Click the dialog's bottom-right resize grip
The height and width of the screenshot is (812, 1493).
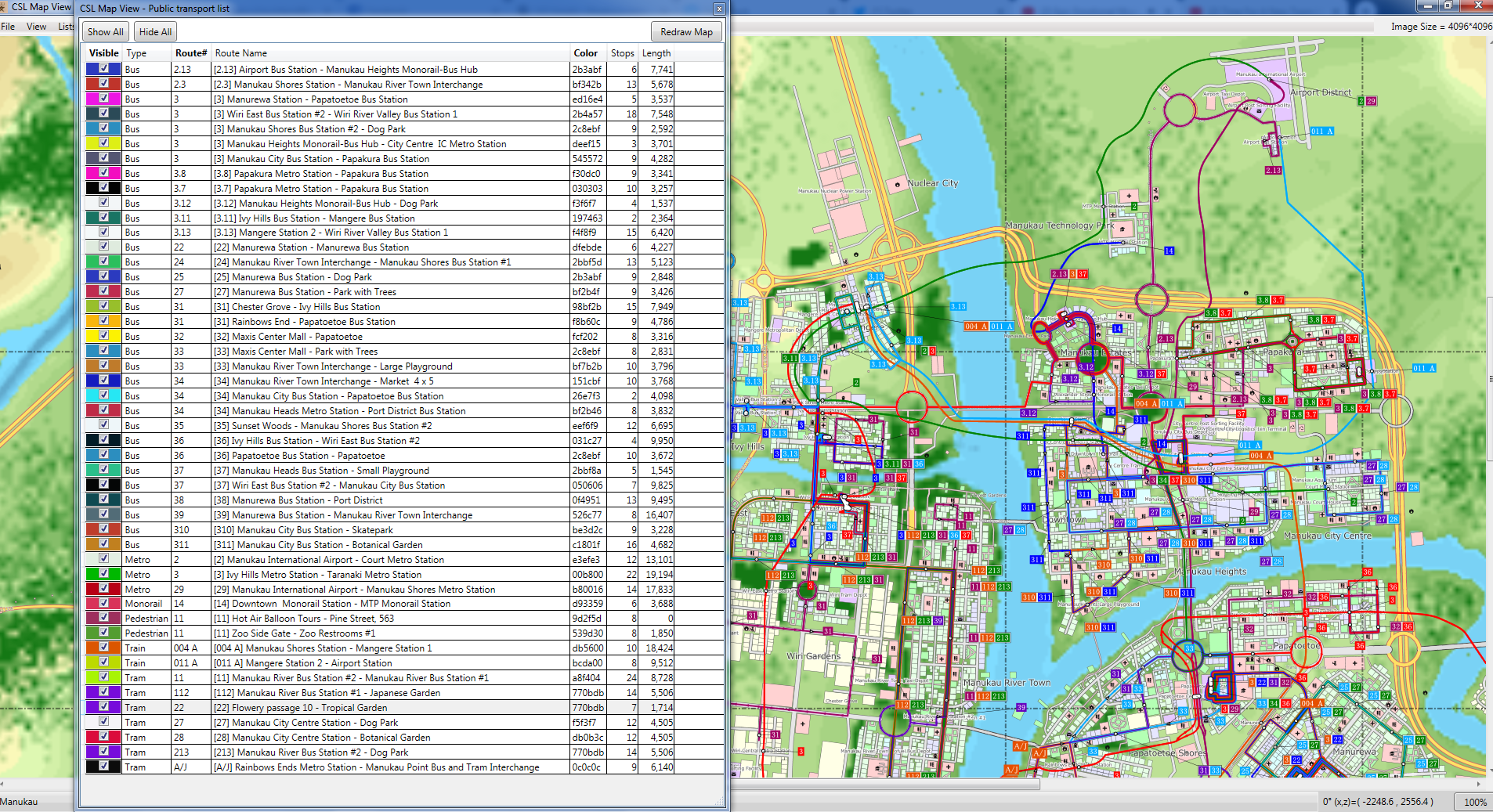tap(720, 802)
